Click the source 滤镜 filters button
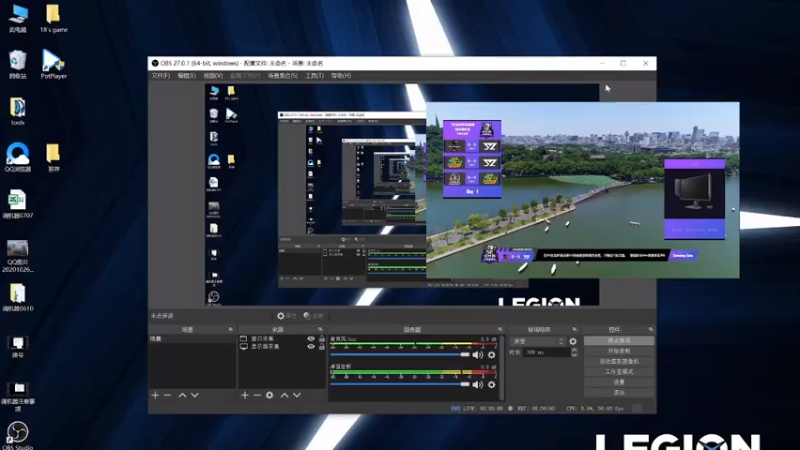 [313, 316]
